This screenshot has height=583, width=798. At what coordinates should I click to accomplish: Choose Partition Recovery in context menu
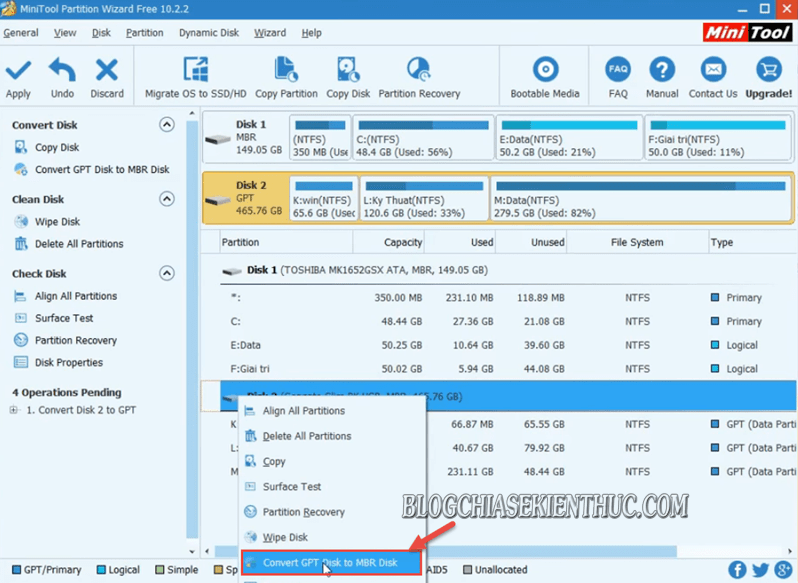332,512
